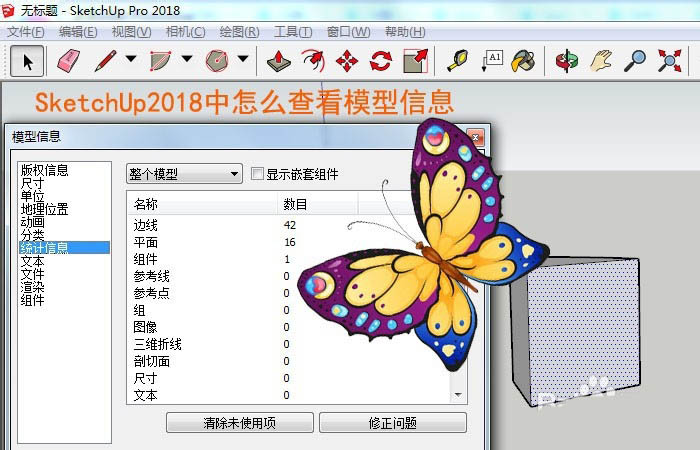This screenshot has height=450, width=700.
Task: Open the 绘图(R) menu
Action: (239, 32)
